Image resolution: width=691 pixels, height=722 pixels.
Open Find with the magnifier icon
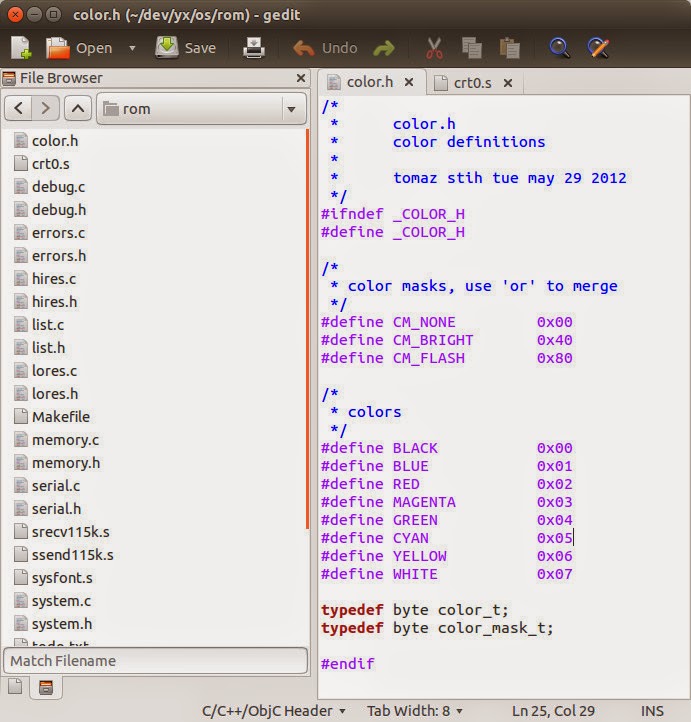point(559,48)
